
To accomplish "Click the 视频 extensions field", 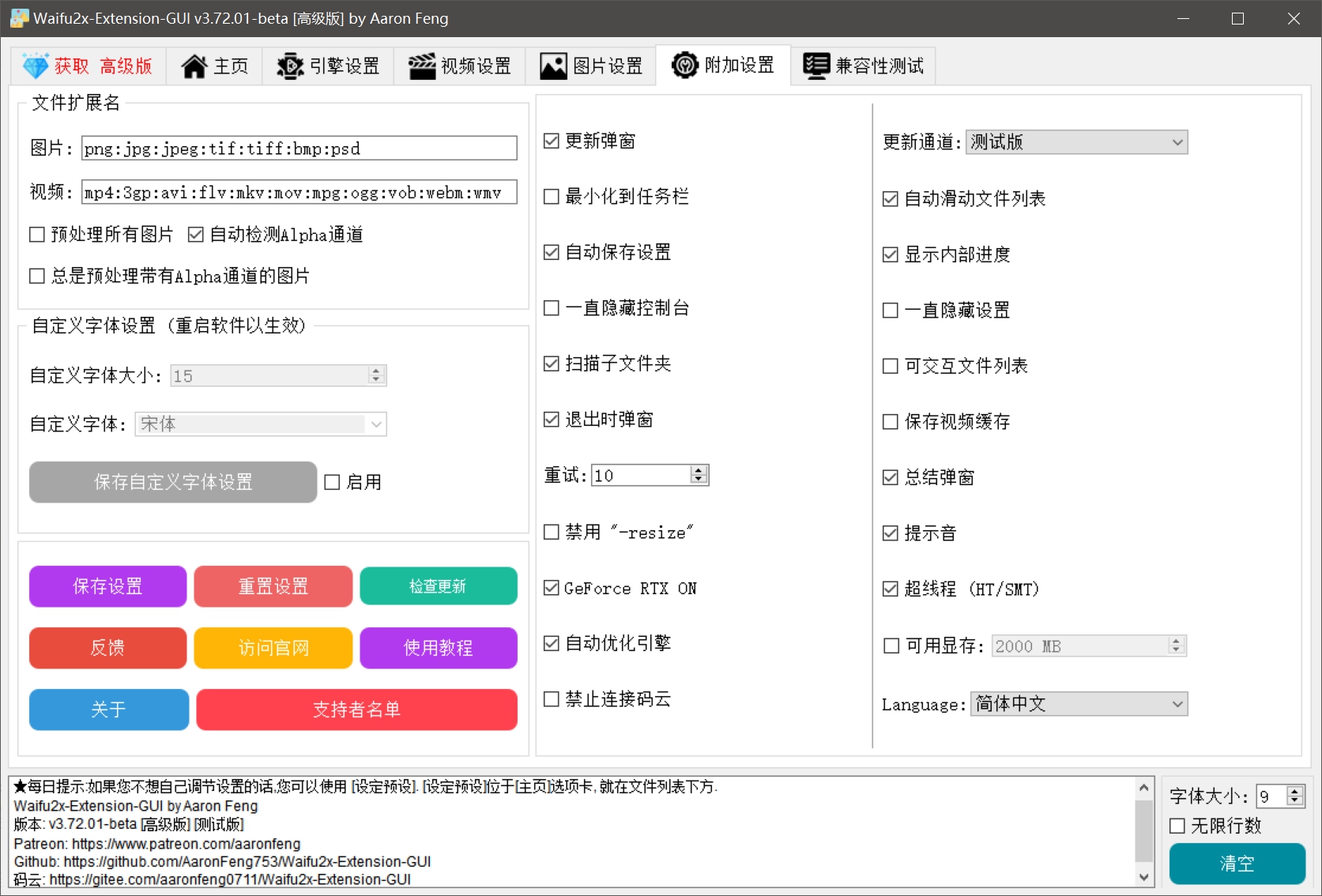I will [x=299, y=192].
